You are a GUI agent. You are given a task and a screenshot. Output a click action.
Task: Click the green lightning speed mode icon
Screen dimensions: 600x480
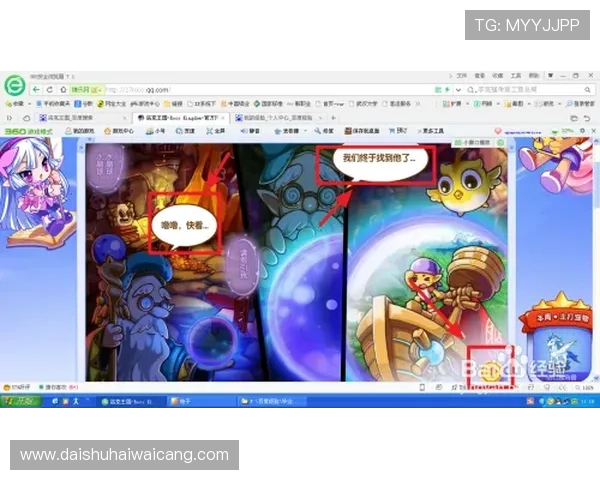tap(447, 90)
